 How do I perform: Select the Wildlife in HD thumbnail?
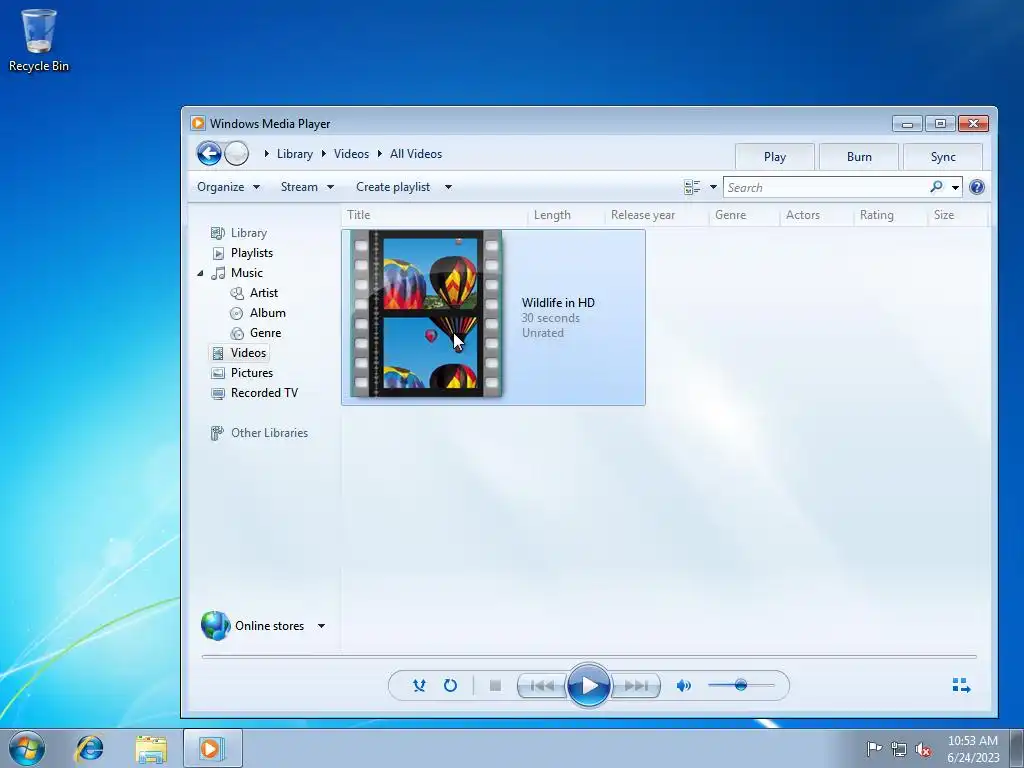click(426, 313)
